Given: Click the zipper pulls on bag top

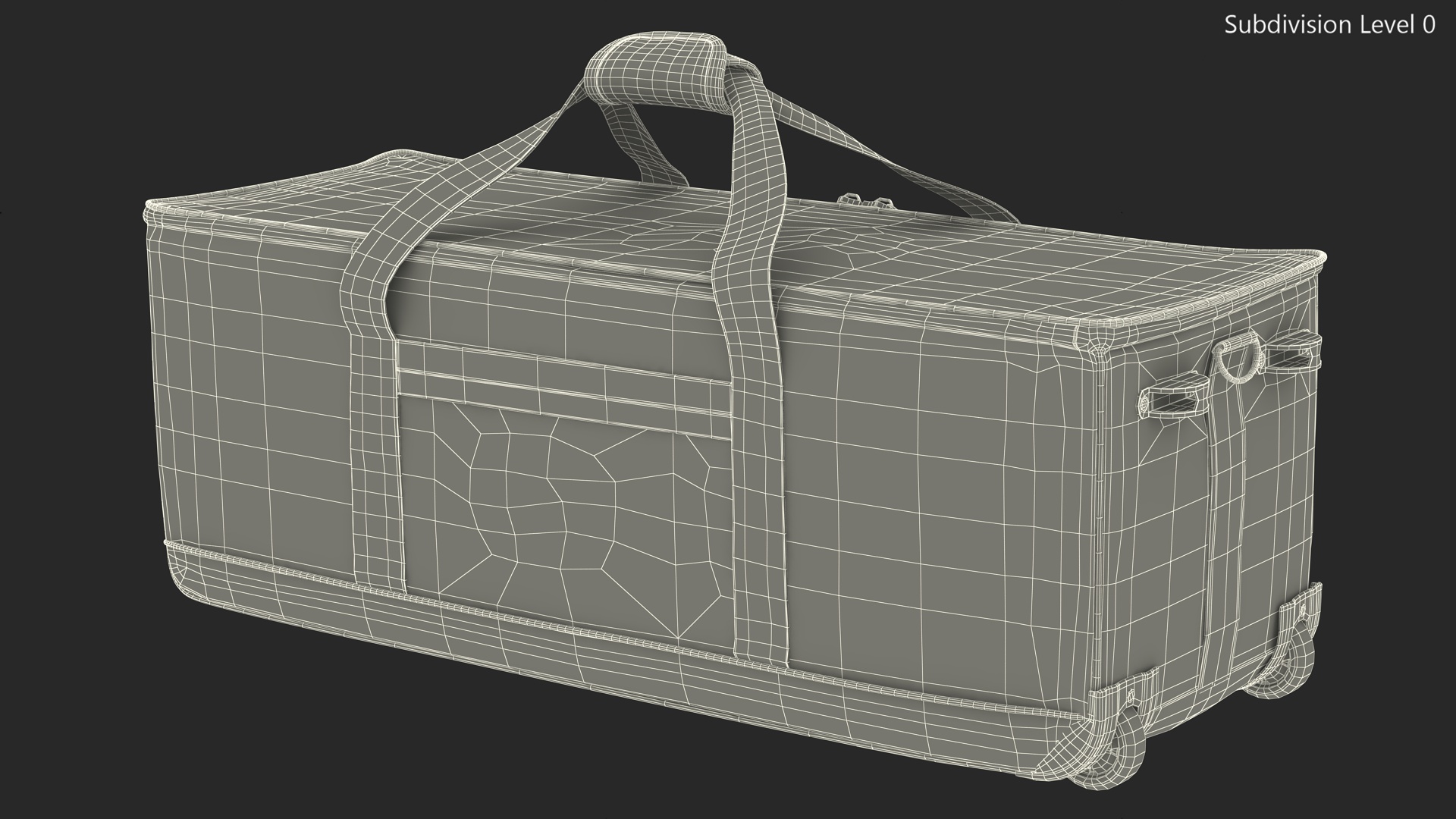Looking at the screenshot, I should click(864, 200).
